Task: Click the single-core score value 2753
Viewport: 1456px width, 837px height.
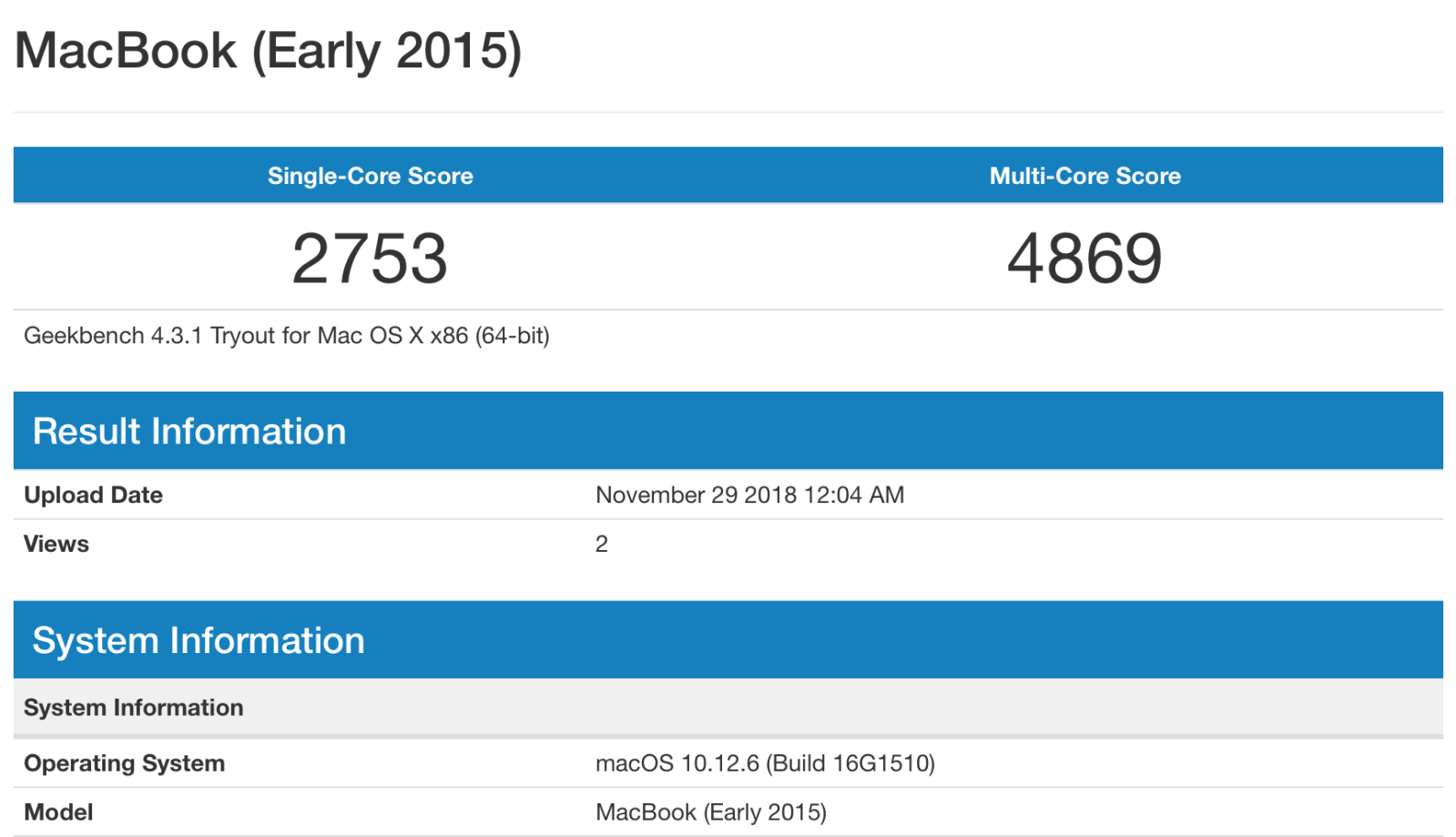Action: (370, 259)
